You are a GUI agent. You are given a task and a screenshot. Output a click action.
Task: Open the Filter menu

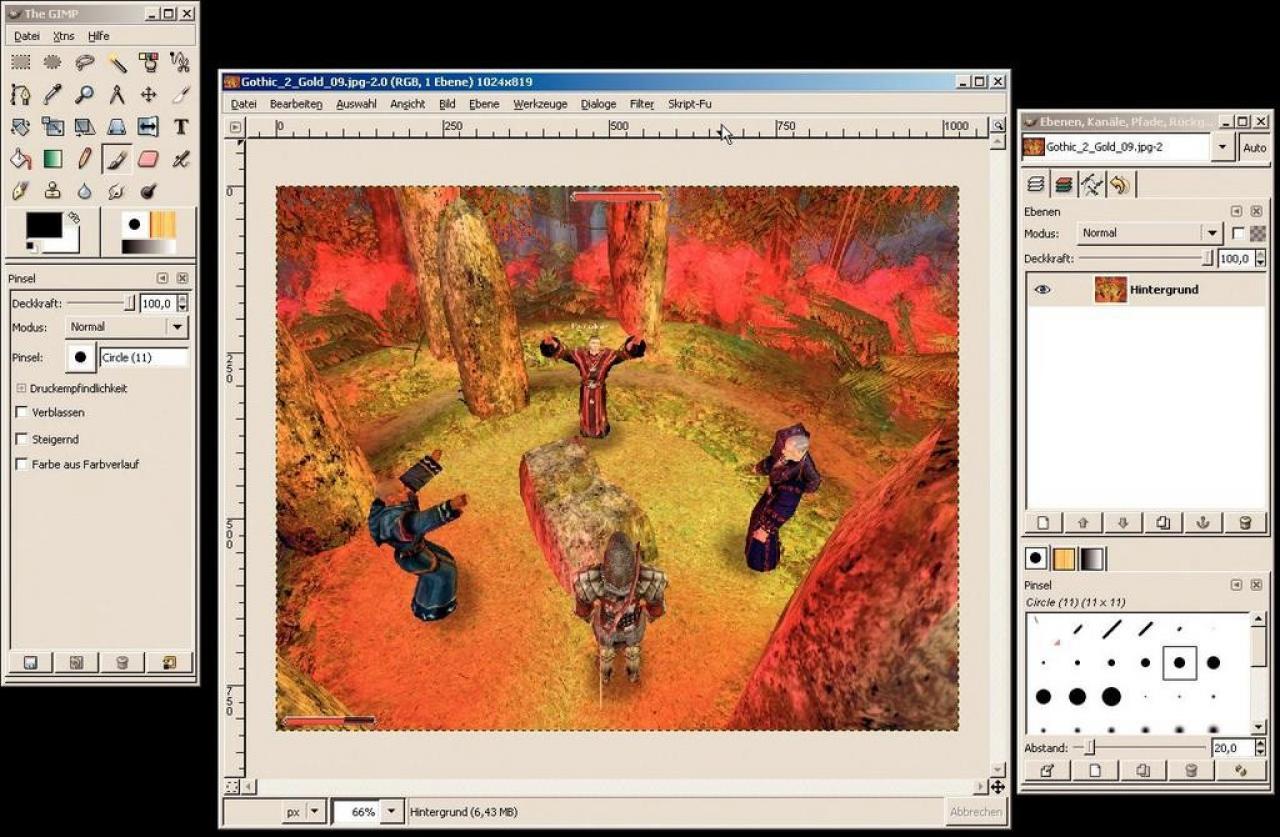coord(642,104)
